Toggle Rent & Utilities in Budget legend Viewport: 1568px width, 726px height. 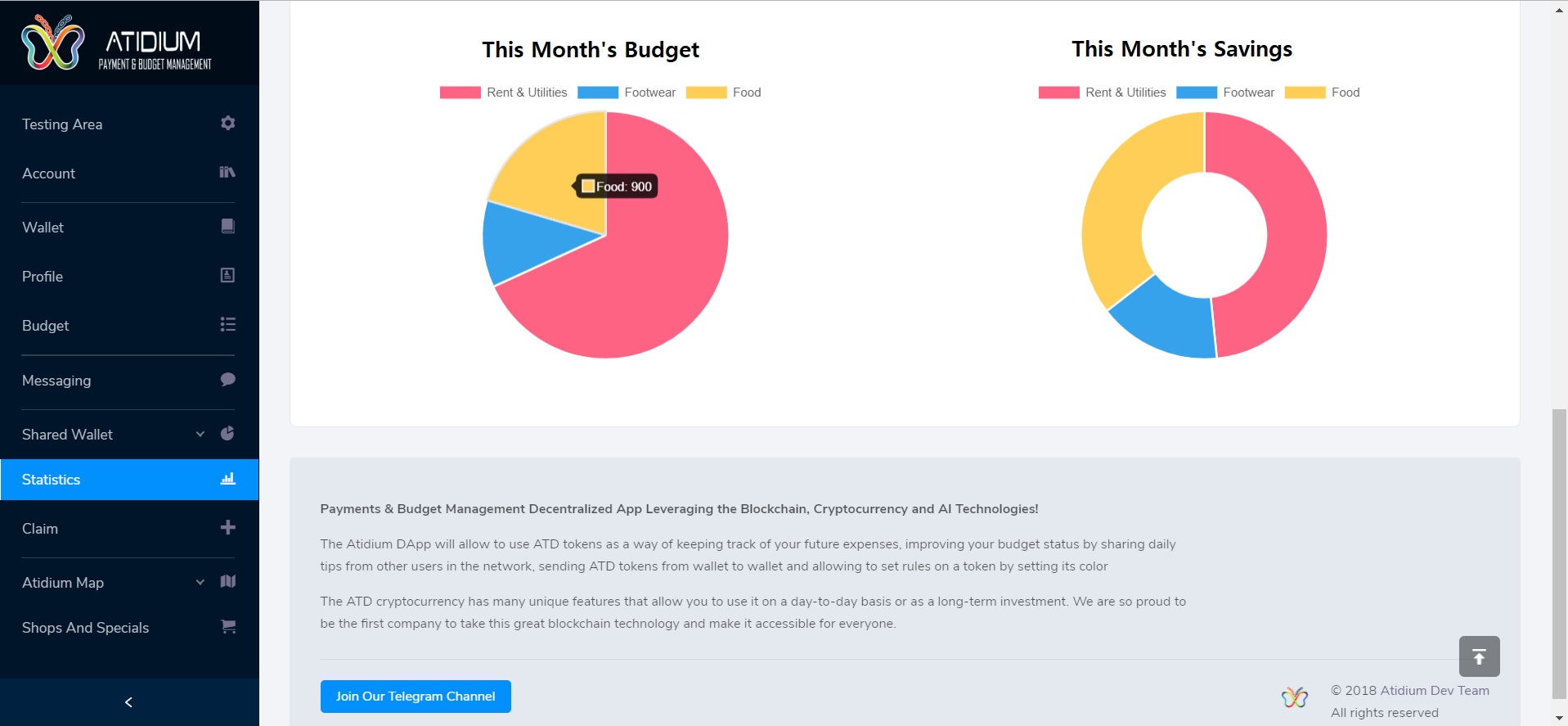click(x=503, y=92)
